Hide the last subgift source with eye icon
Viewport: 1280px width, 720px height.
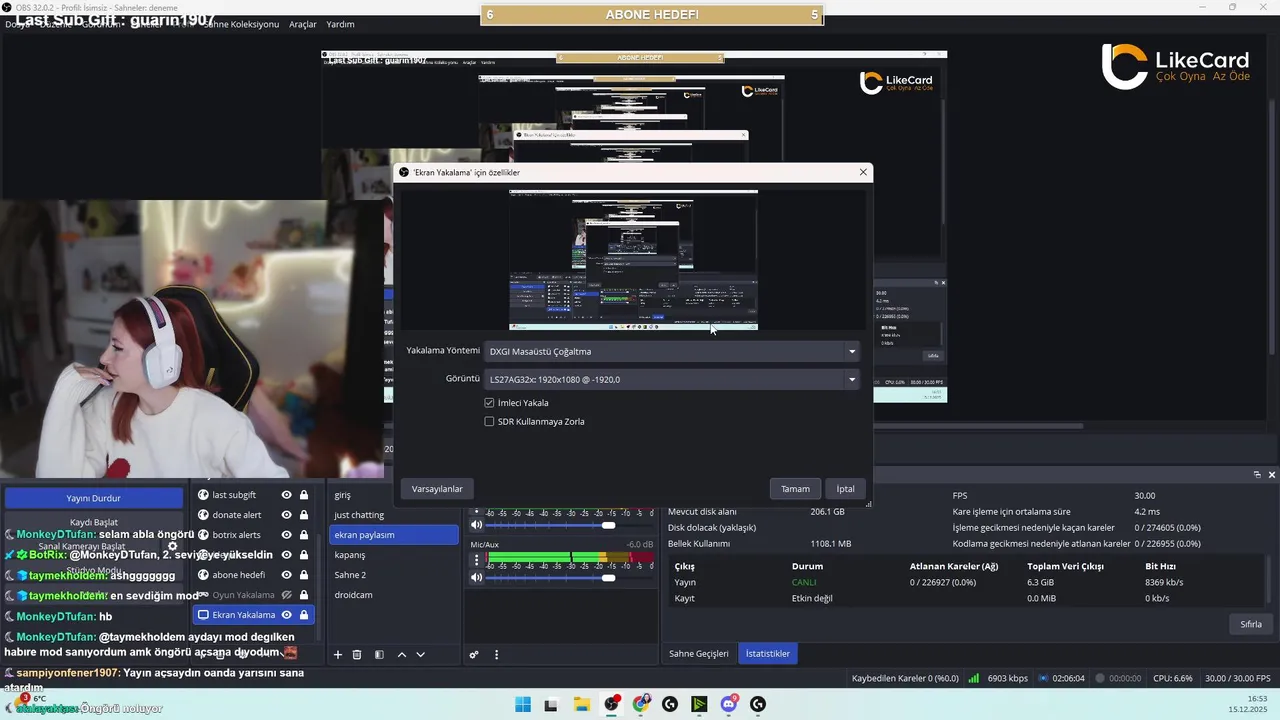pos(287,495)
